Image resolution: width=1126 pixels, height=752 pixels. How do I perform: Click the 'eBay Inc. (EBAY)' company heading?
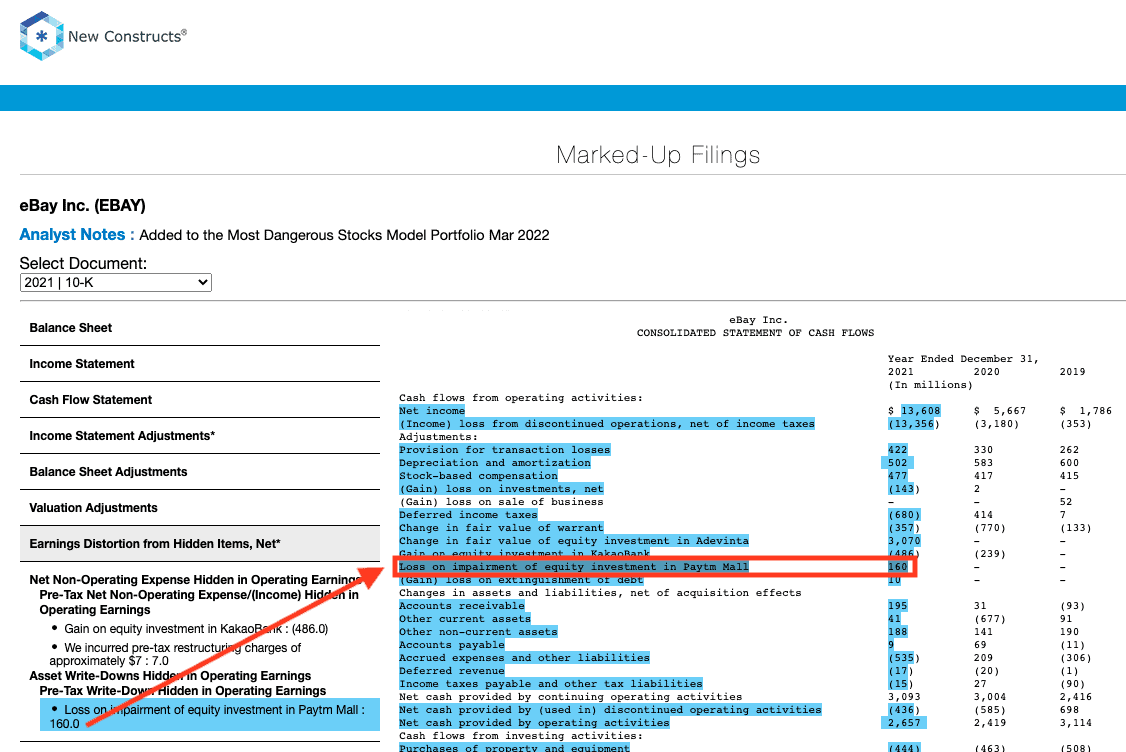[x=83, y=205]
